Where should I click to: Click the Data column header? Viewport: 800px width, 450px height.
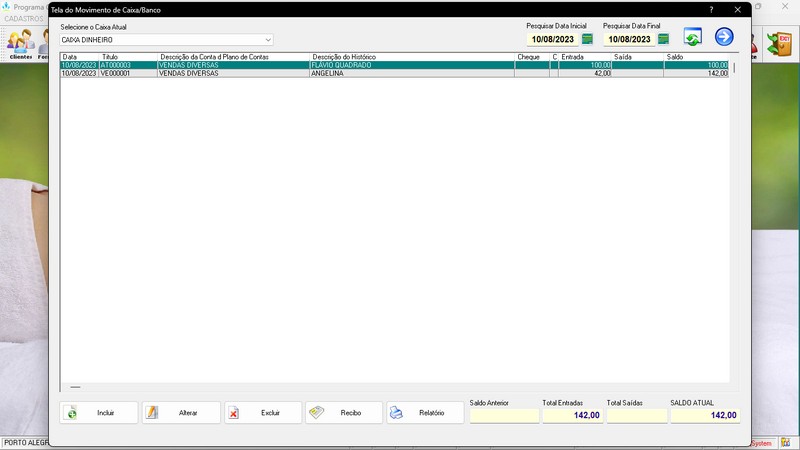pos(80,57)
